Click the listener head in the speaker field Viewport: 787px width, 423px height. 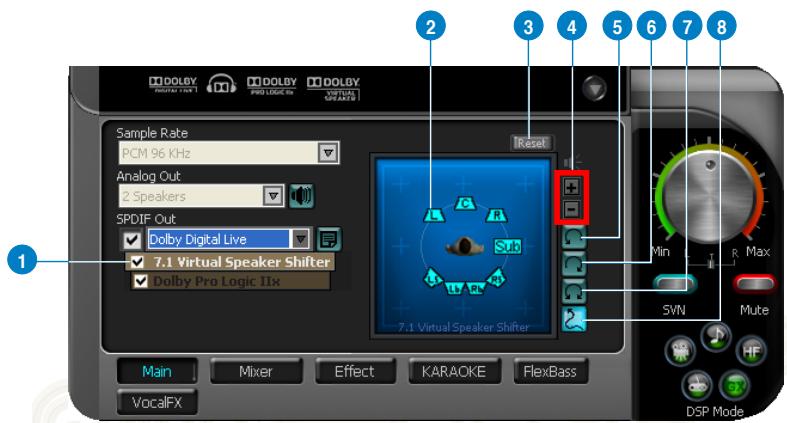pos(465,246)
